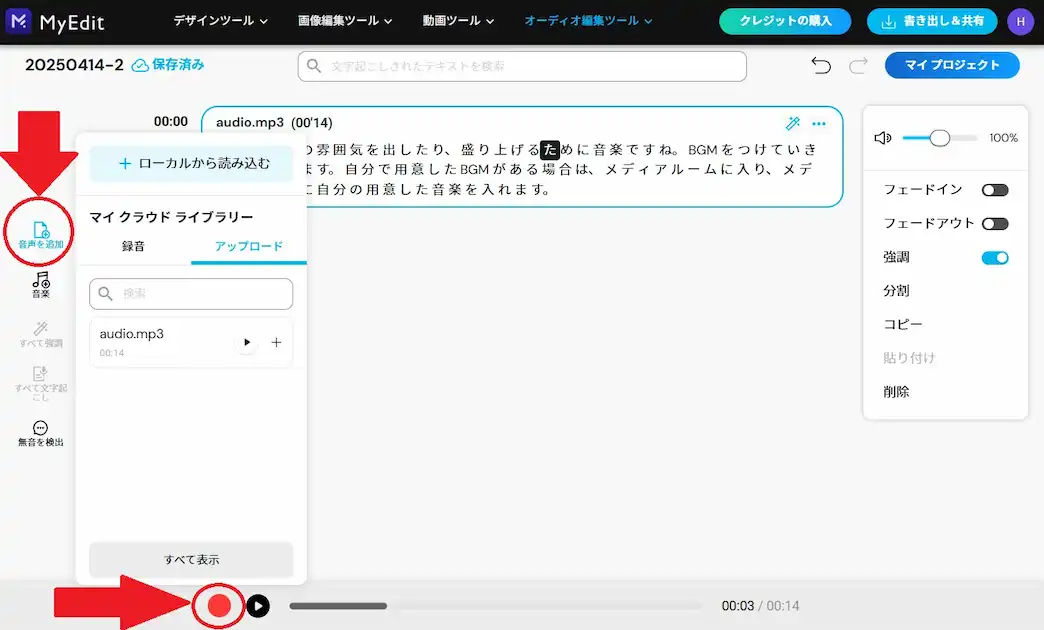Image resolution: width=1044 pixels, height=630 pixels.
Task: Open the オーディオ編集ツール dropdown menu
Action: coord(586,19)
